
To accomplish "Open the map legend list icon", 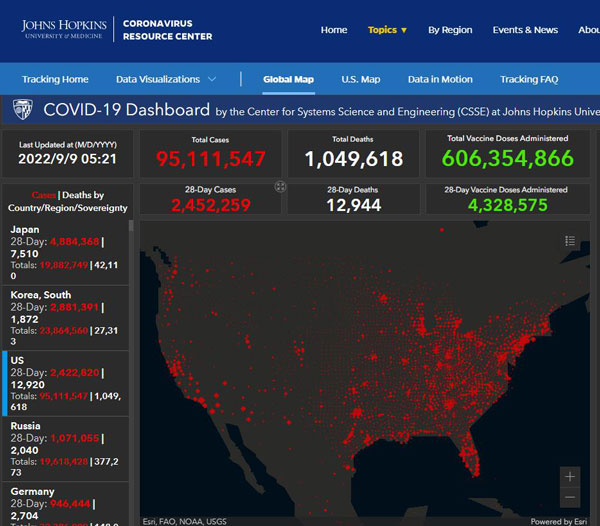I will tap(570, 241).
